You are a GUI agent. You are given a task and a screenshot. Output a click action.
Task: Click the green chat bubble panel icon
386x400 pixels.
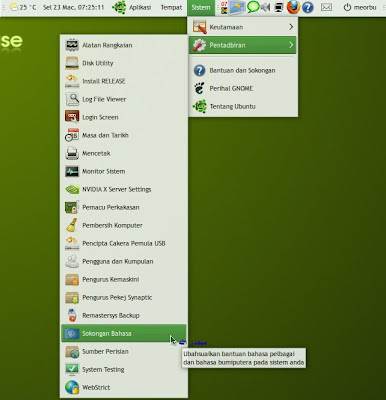253,7
